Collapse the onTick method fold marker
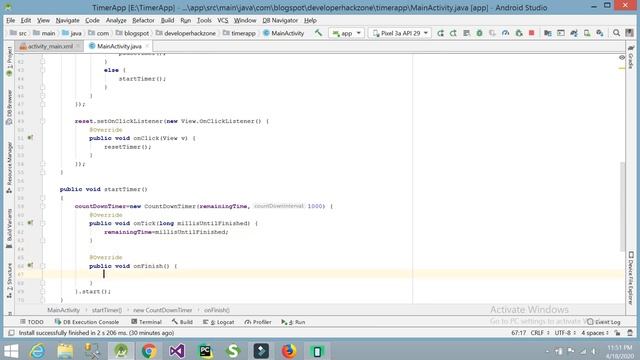This screenshot has width=640, height=360. [42, 223]
